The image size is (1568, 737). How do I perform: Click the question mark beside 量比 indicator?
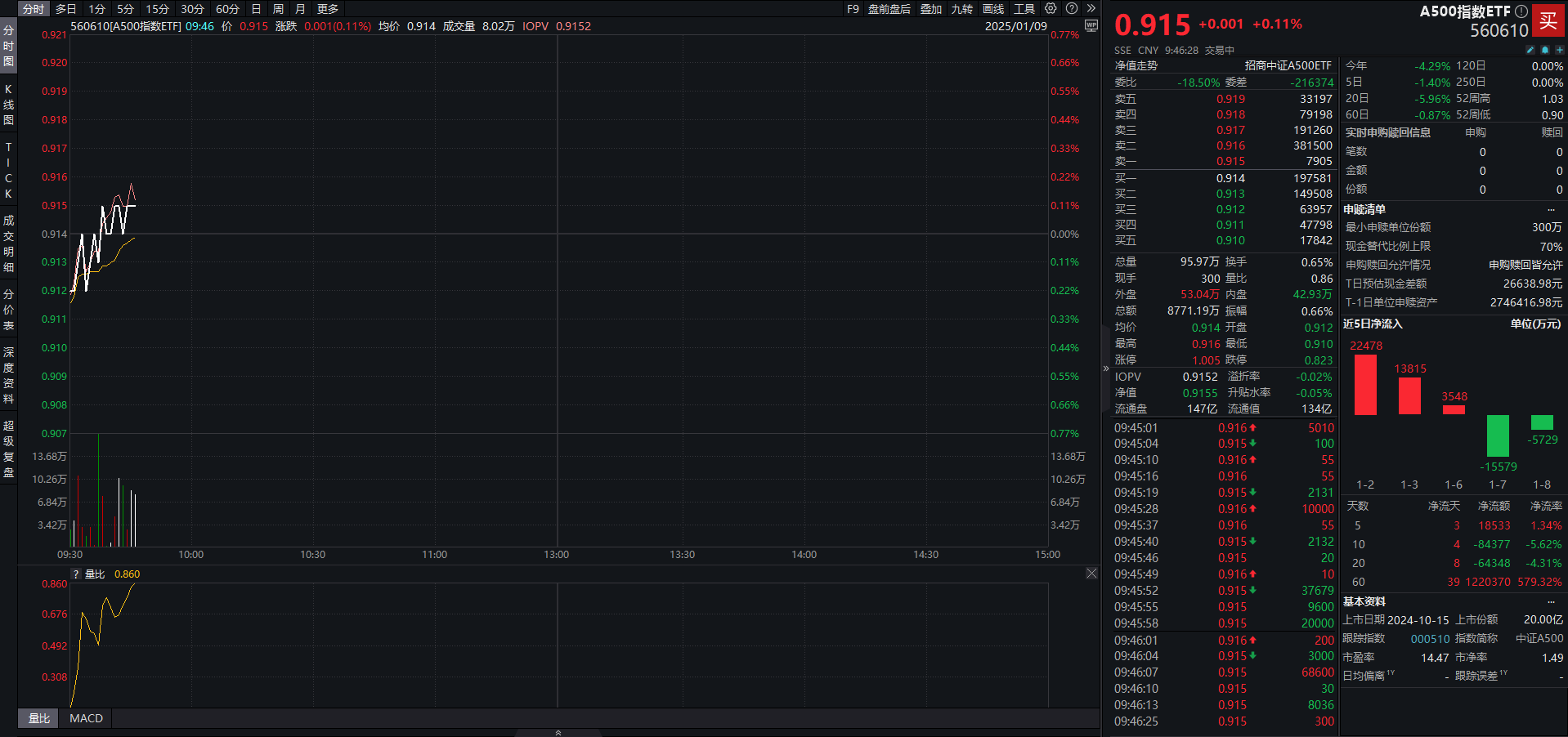pyautogui.click(x=75, y=574)
